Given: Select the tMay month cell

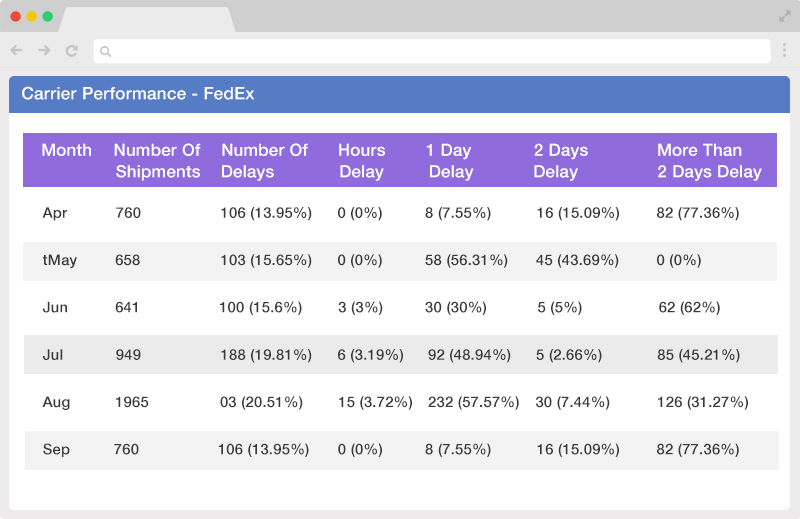Looking at the screenshot, I should 60,260.
